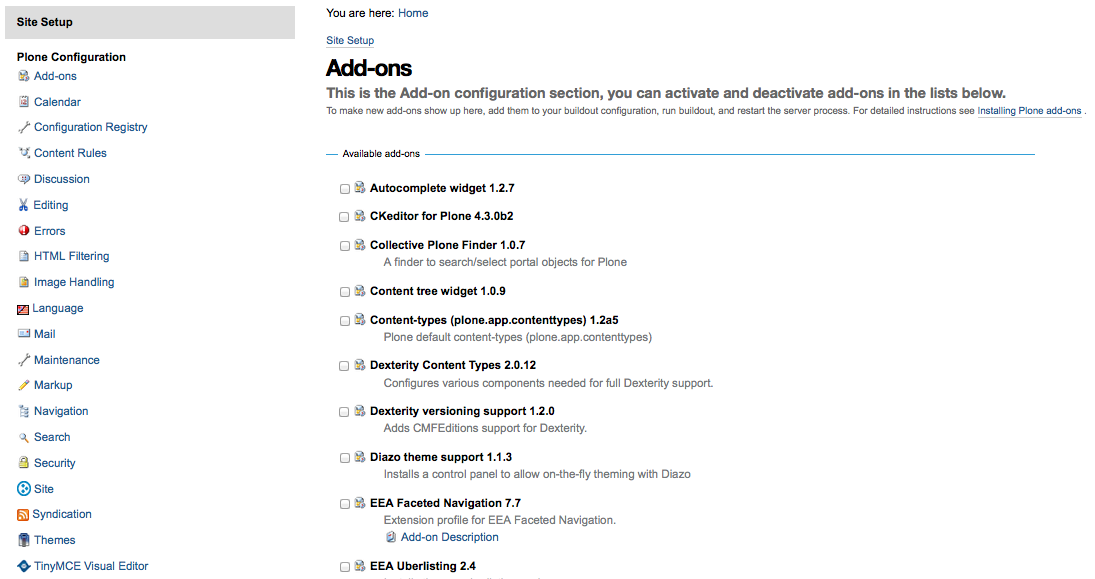Select the Errors icon in Plone Configuration
This screenshot has height=579, width=1095.
click(x=24, y=230)
